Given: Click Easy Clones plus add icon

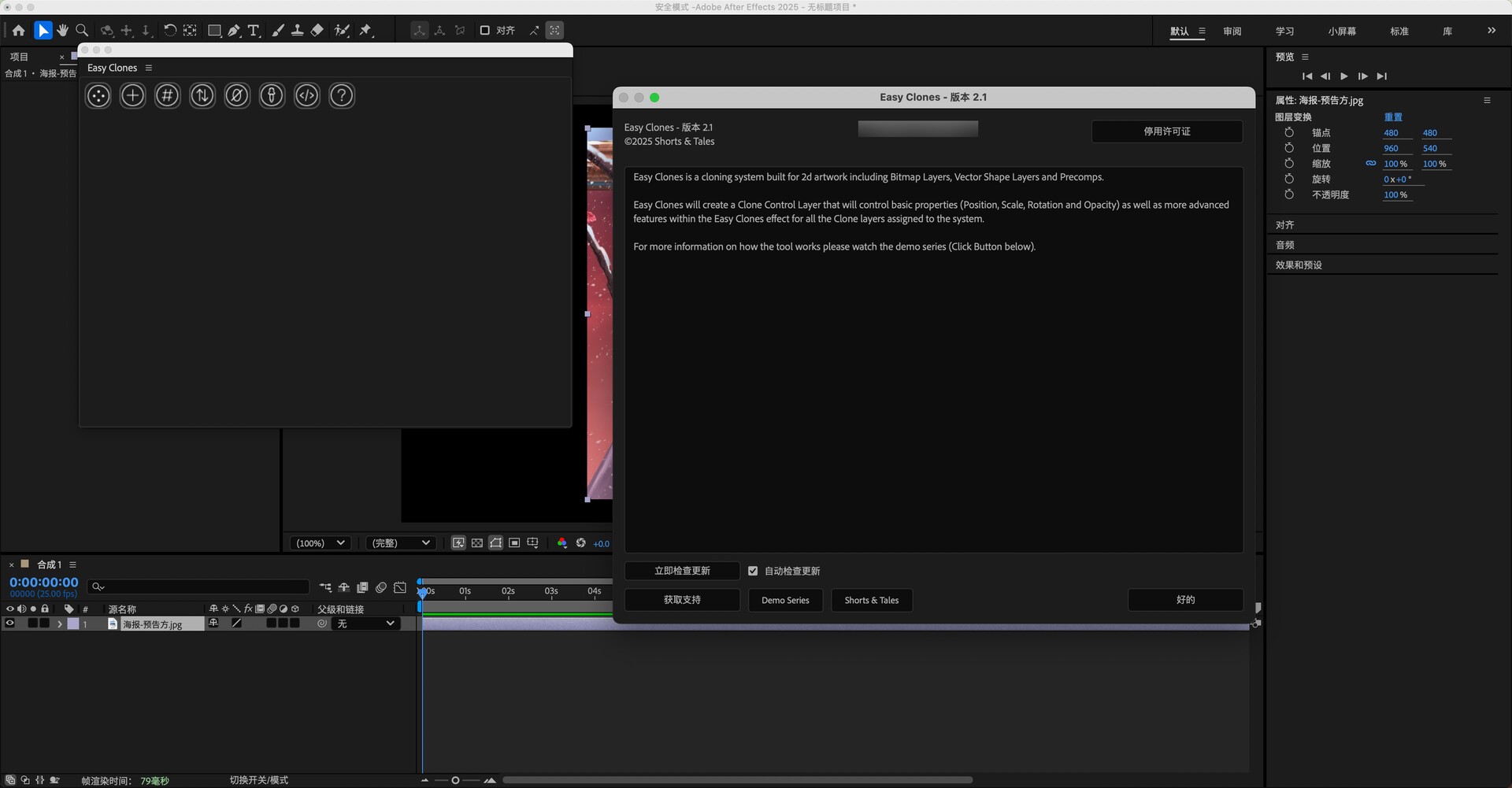Looking at the screenshot, I should pyautogui.click(x=132, y=96).
